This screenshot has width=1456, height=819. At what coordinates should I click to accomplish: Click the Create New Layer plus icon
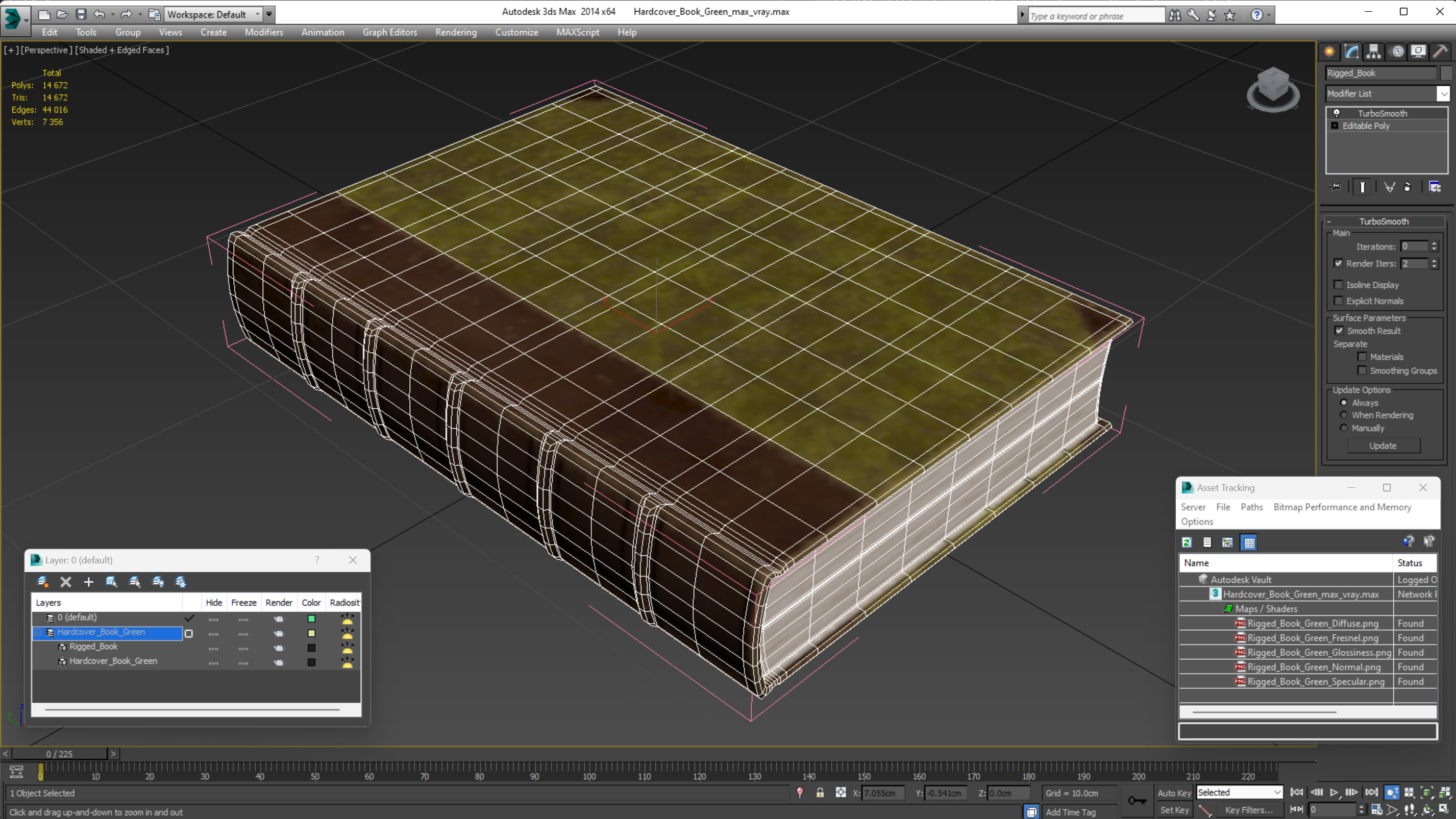pyautogui.click(x=89, y=582)
